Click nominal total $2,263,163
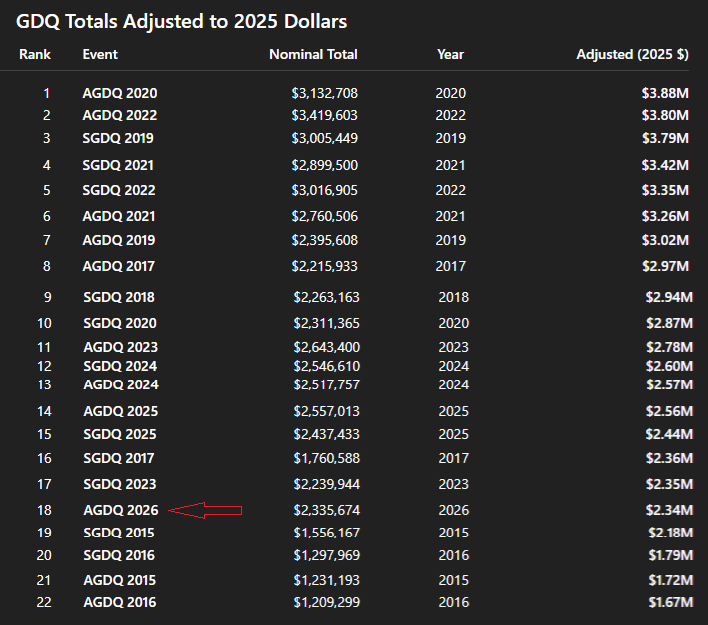Screen dimensions: 708x625 [327, 297]
